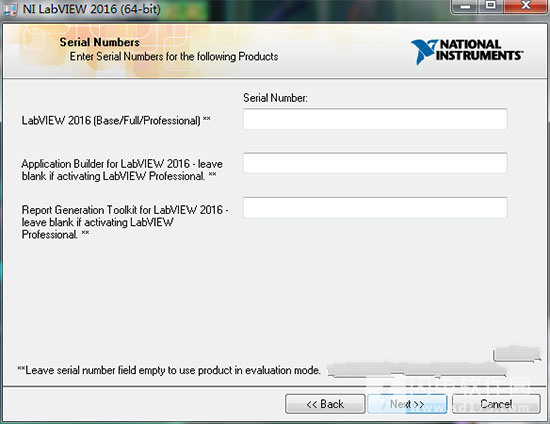Click the 'Report Generation Toolkit for LabVIEW 2016' label

tap(125, 222)
